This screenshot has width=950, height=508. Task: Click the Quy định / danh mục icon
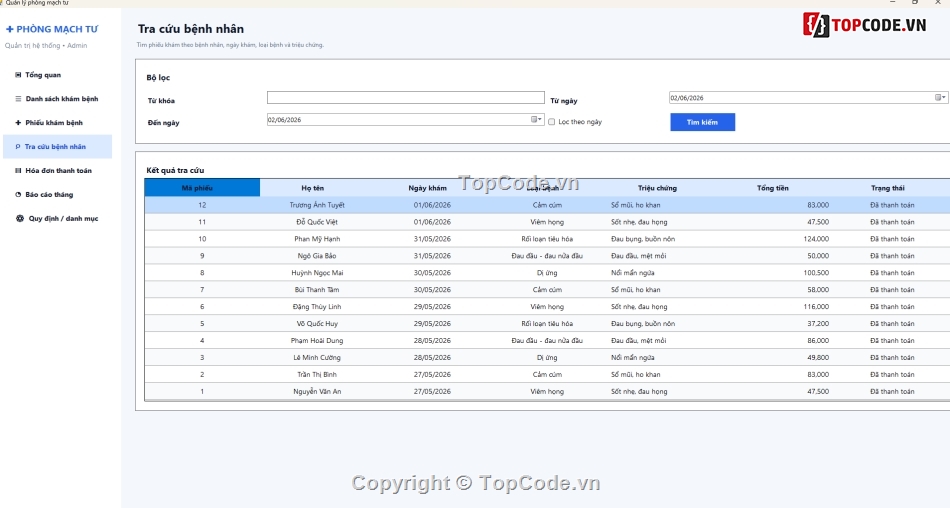point(19,218)
